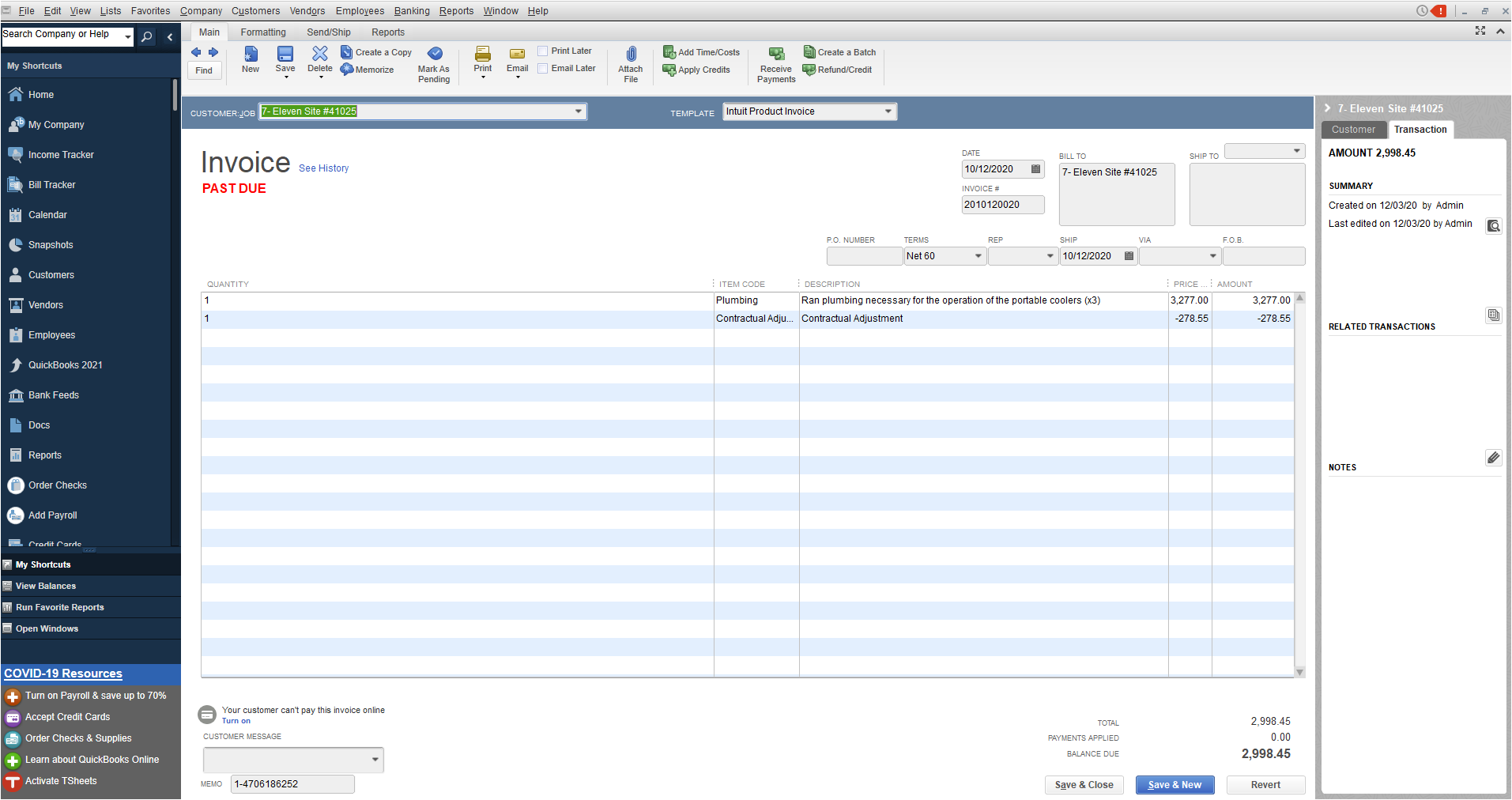Click the Delete invoice icon

[319, 54]
